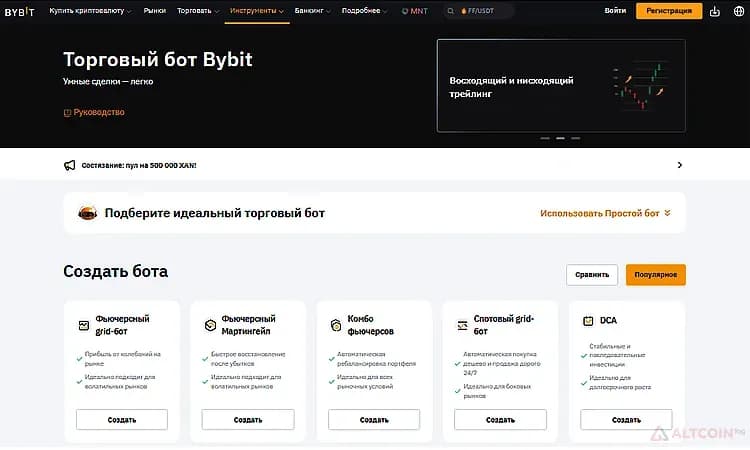Screen dimensions: 750x450
Task: Open the Восходящий и нисходящий трейлинг banner
Action: pos(561,86)
